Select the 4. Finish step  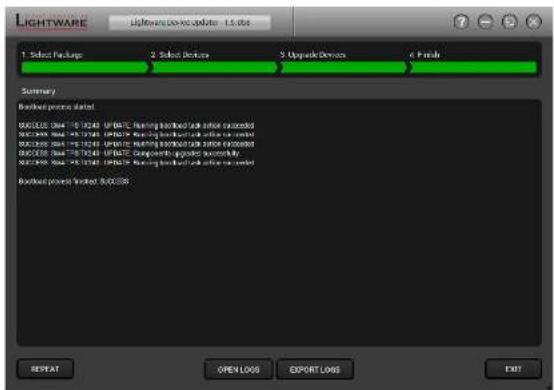pyautogui.click(x=425, y=55)
